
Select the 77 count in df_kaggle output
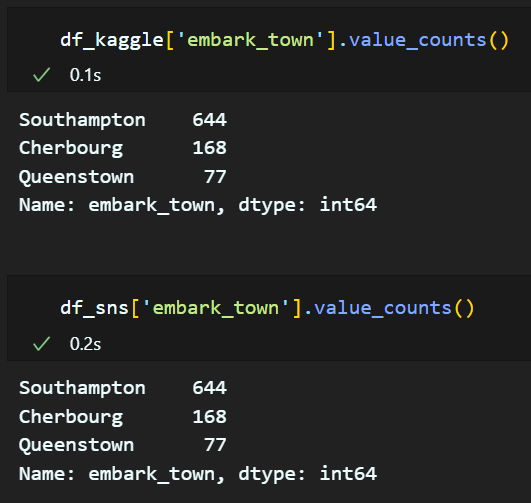pyautogui.click(x=215, y=177)
